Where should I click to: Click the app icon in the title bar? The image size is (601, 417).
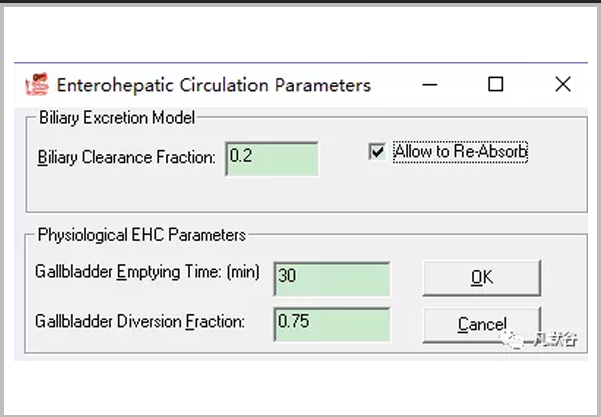(36, 84)
